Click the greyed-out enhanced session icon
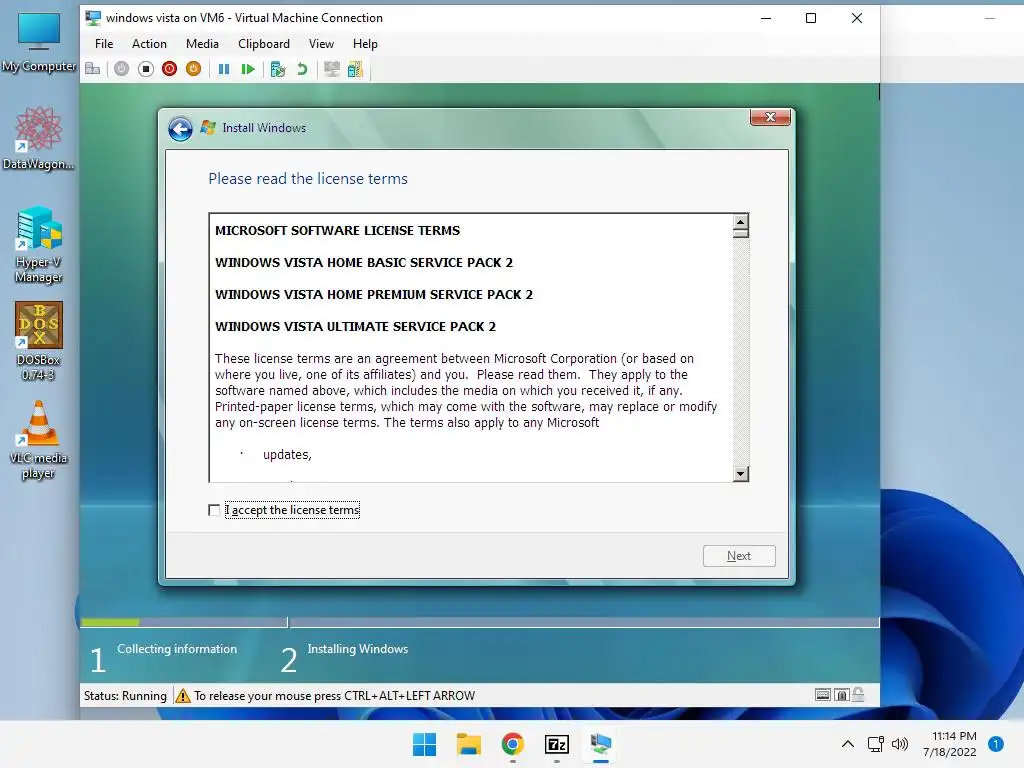The height and width of the screenshot is (768, 1024). (x=332, y=69)
